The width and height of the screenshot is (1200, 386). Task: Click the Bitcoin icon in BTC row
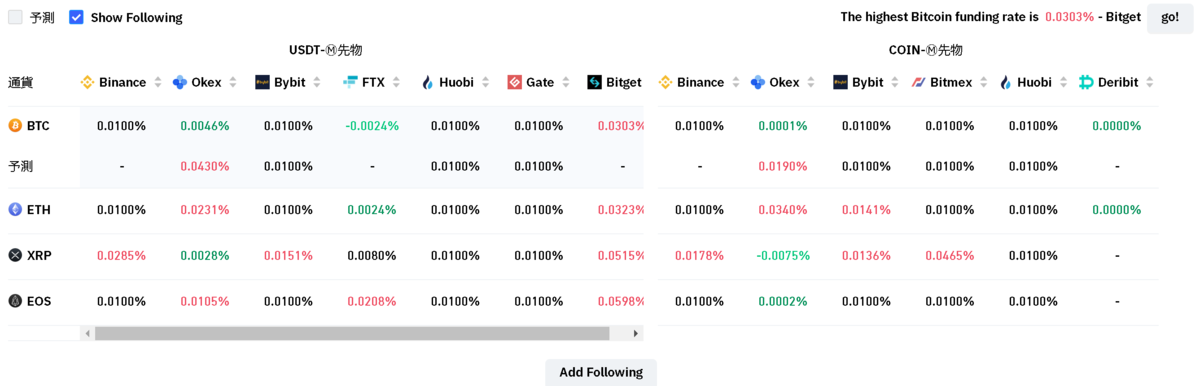15,125
